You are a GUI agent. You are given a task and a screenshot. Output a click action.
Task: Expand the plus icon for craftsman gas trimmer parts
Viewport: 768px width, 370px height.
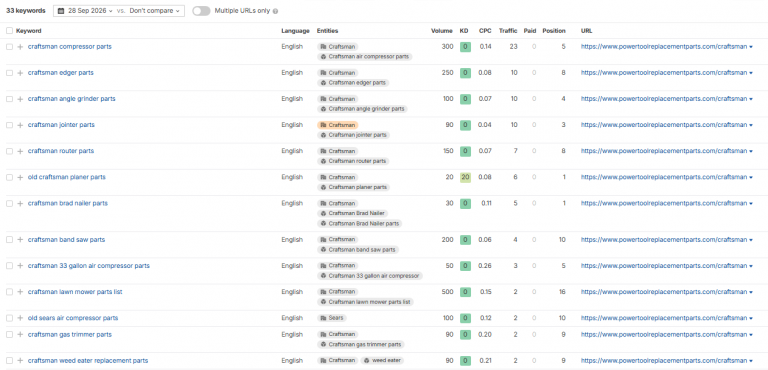coord(20,335)
